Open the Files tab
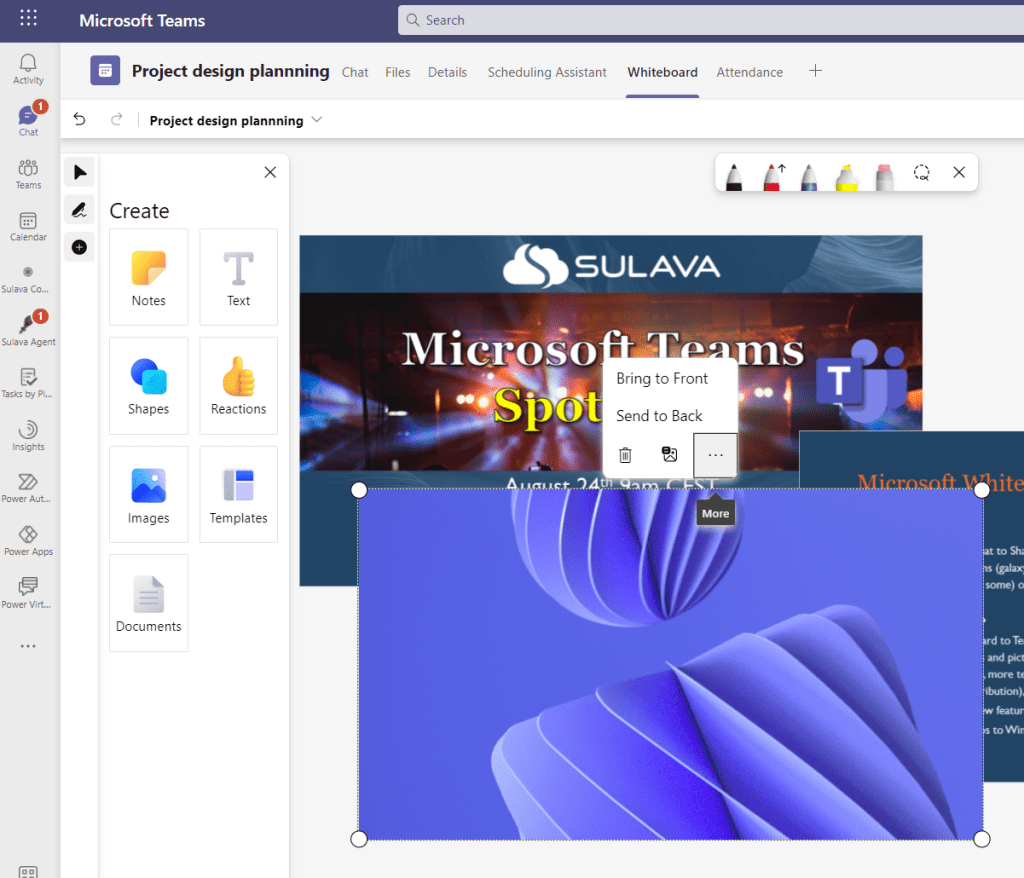This screenshot has width=1024, height=878. pyautogui.click(x=397, y=72)
